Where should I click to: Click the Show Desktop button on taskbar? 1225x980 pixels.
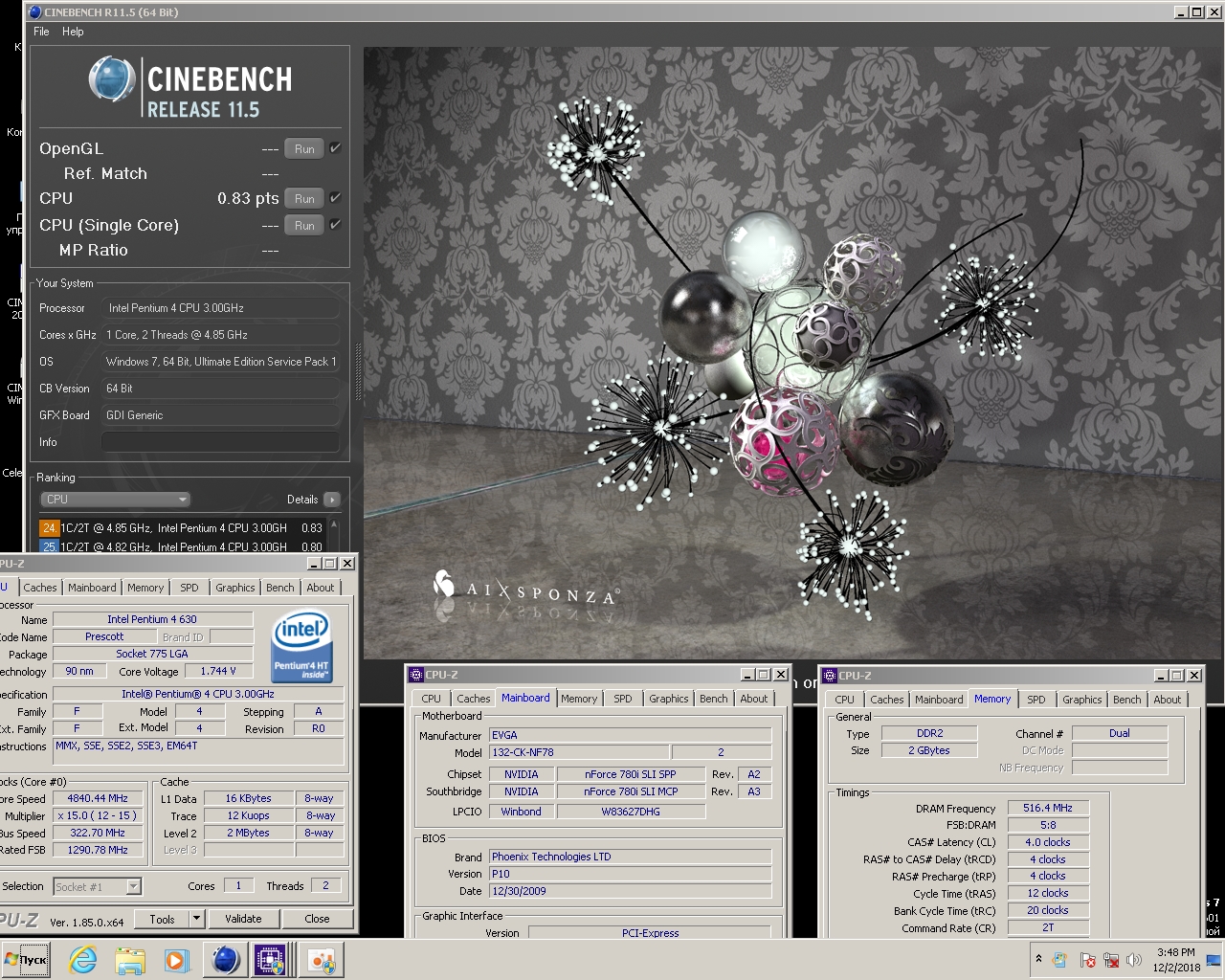coord(1214,960)
